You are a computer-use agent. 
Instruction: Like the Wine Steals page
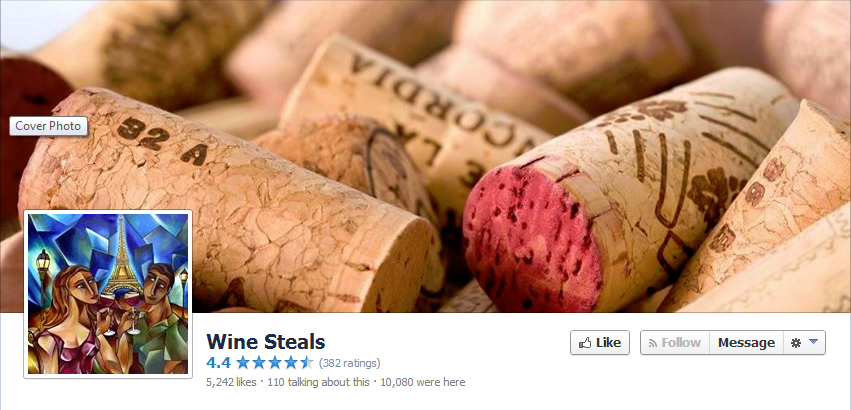pyautogui.click(x=600, y=343)
